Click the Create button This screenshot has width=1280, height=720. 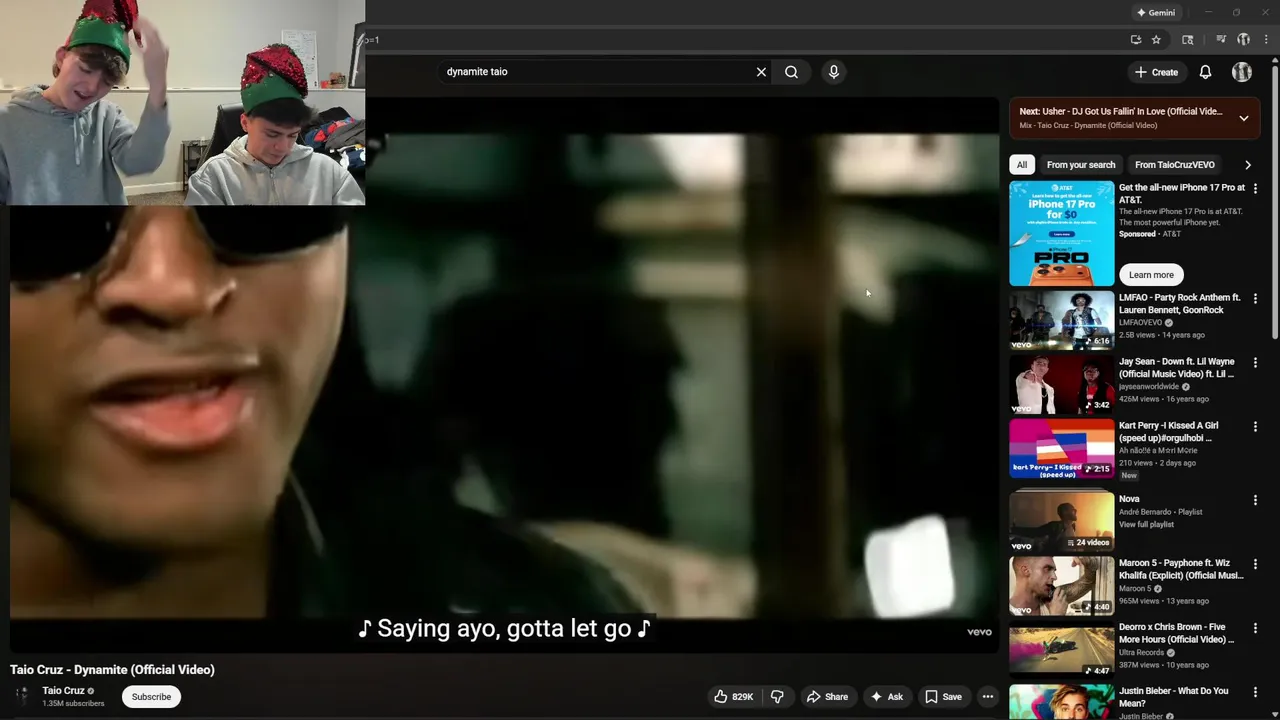click(1156, 72)
